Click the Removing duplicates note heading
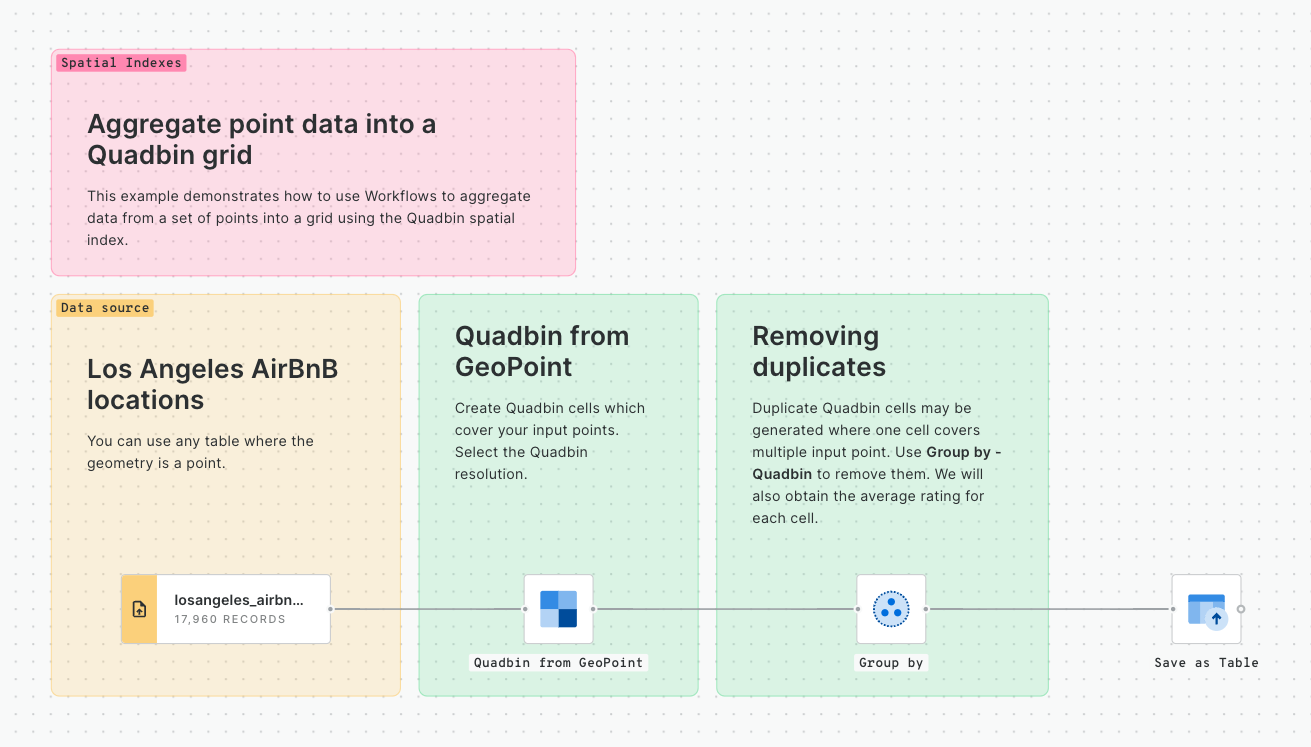The height and width of the screenshot is (747, 1311). [x=818, y=351]
